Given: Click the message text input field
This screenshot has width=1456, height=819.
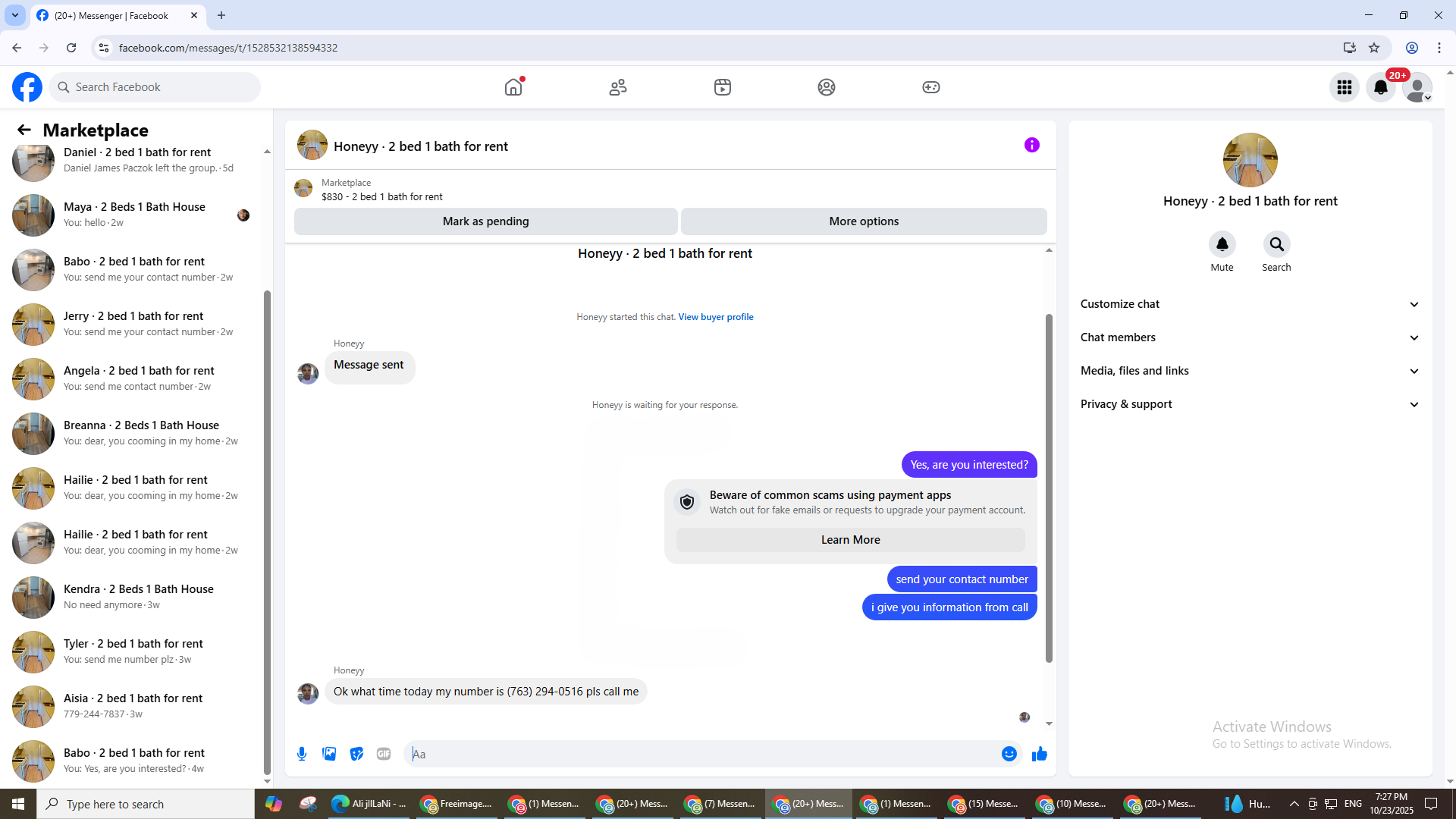Looking at the screenshot, I should pyautogui.click(x=701, y=754).
